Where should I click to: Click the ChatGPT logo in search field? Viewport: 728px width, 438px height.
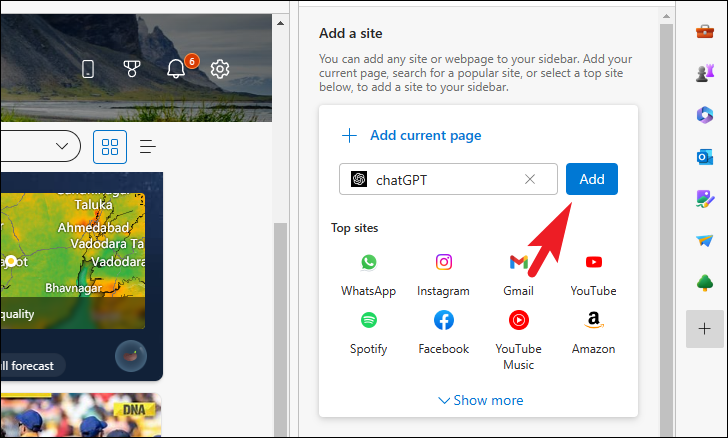pos(359,179)
